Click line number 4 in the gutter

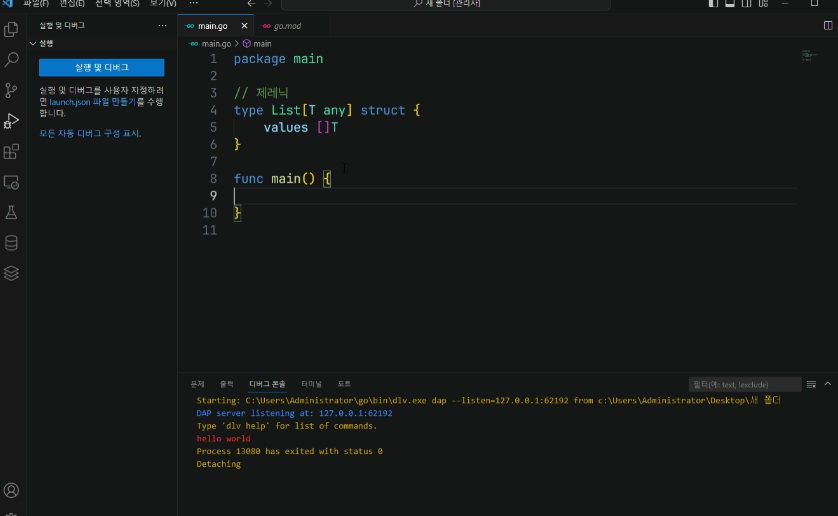click(213, 110)
